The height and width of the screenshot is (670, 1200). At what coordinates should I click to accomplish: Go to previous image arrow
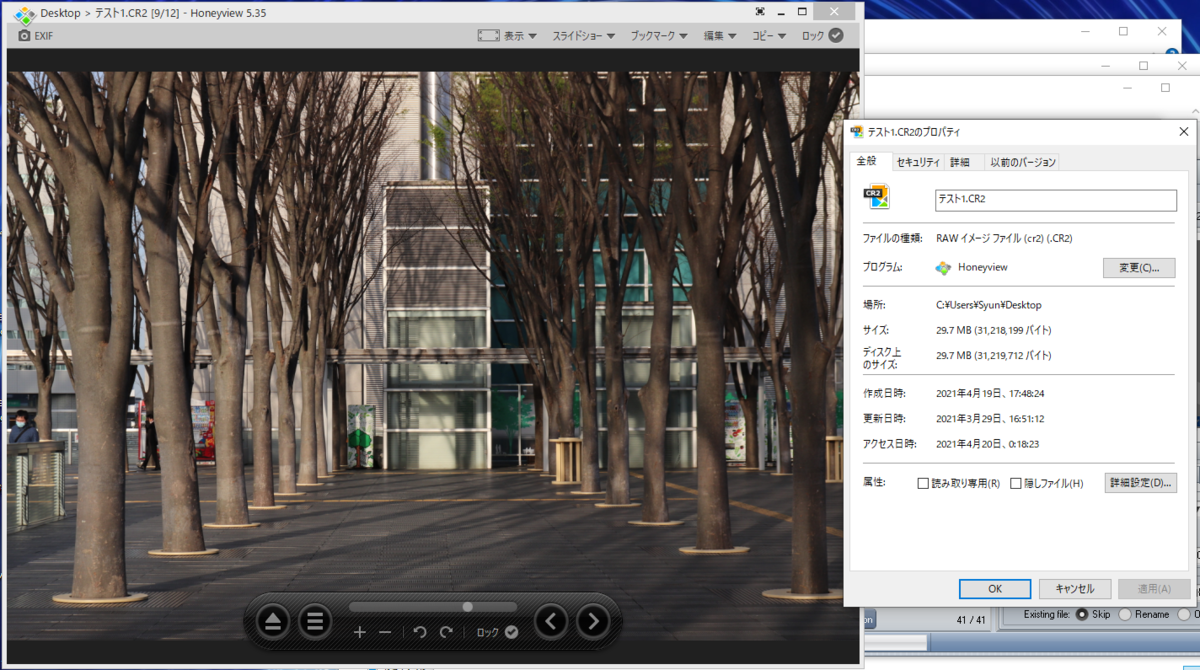click(x=551, y=621)
